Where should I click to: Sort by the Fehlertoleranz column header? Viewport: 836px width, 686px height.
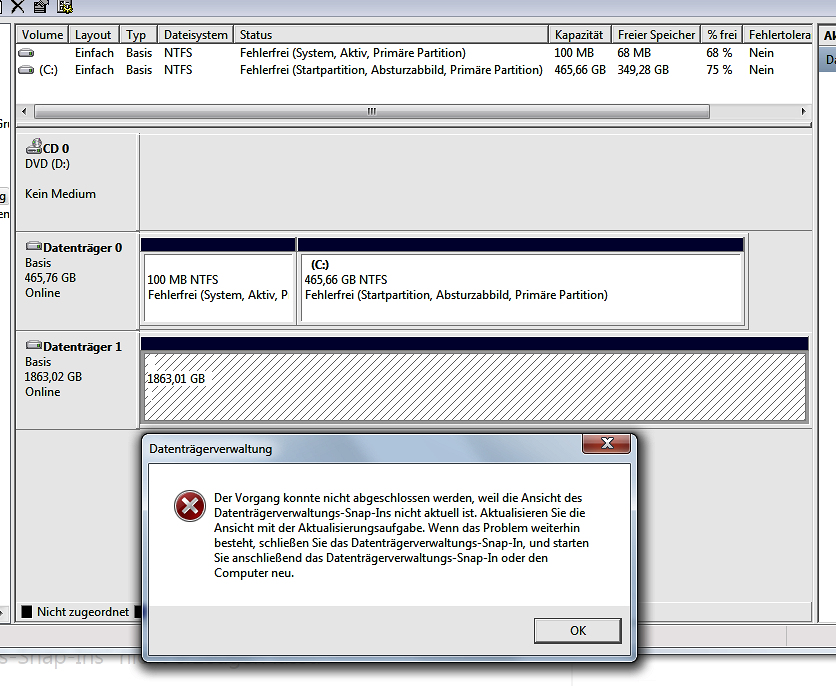pos(777,35)
